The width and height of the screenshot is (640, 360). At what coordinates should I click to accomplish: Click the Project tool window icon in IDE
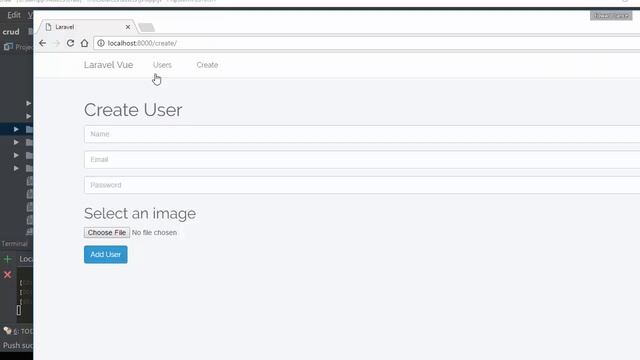(x=8, y=47)
